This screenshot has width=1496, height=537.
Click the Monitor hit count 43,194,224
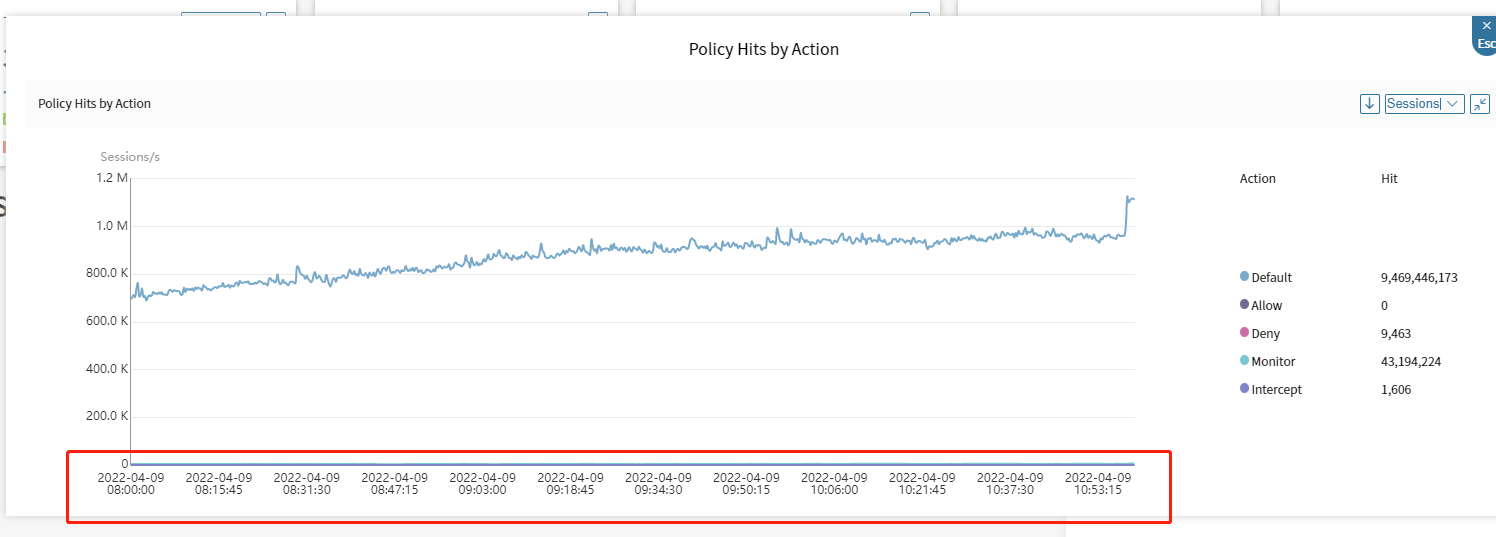pos(1410,362)
